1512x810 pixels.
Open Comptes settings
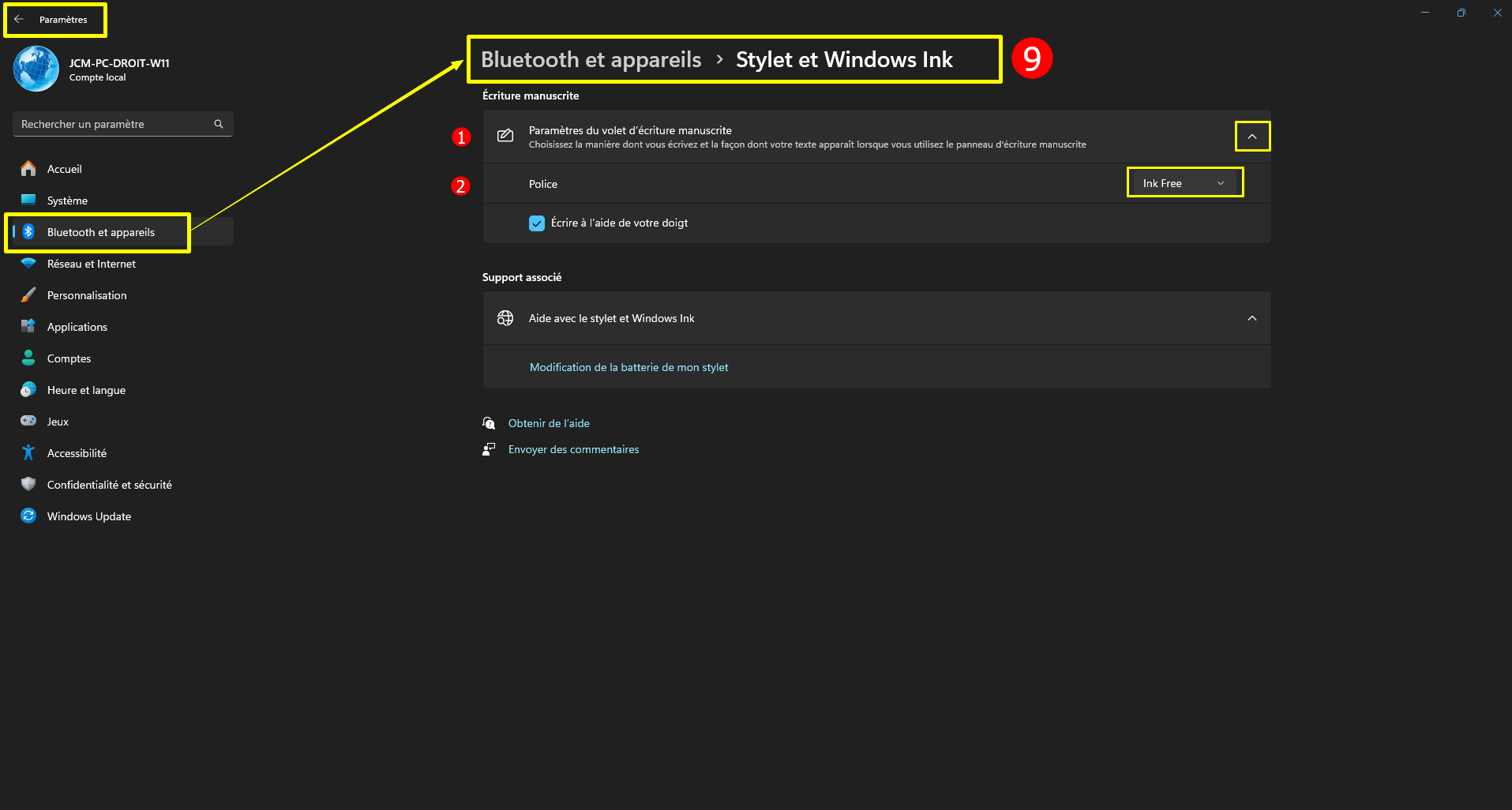[x=123, y=358]
